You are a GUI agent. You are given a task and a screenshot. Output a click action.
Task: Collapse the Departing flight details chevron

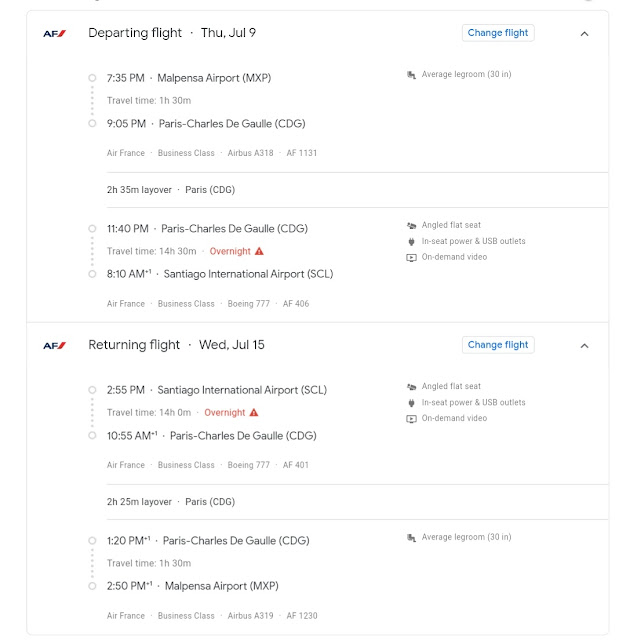(x=584, y=34)
